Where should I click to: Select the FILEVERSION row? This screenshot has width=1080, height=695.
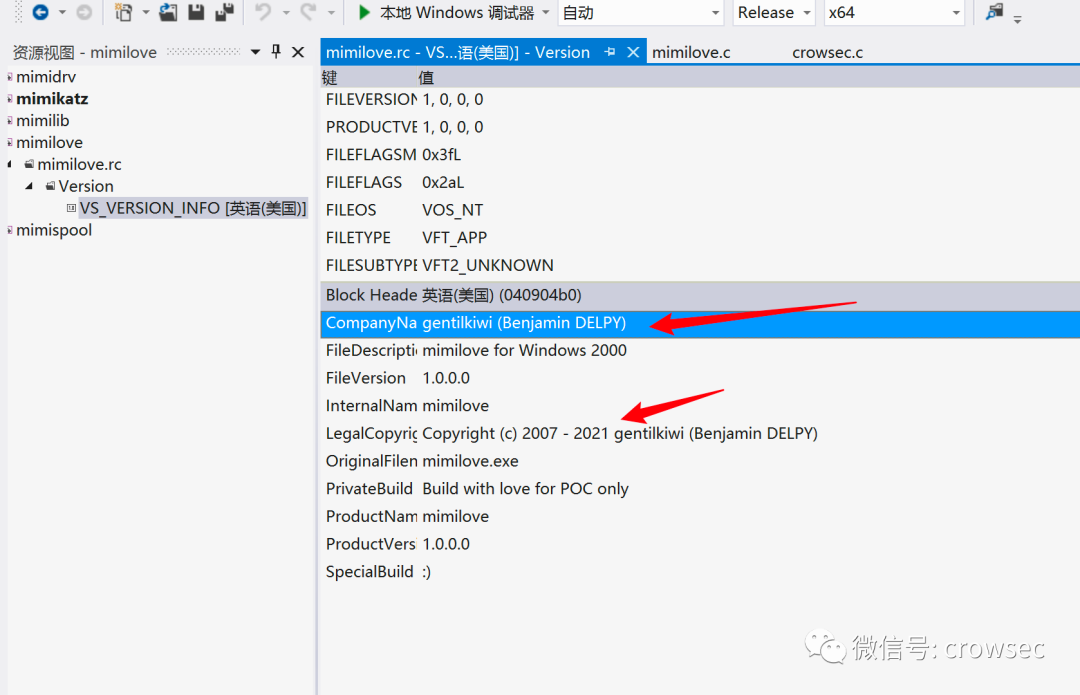click(x=700, y=99)
